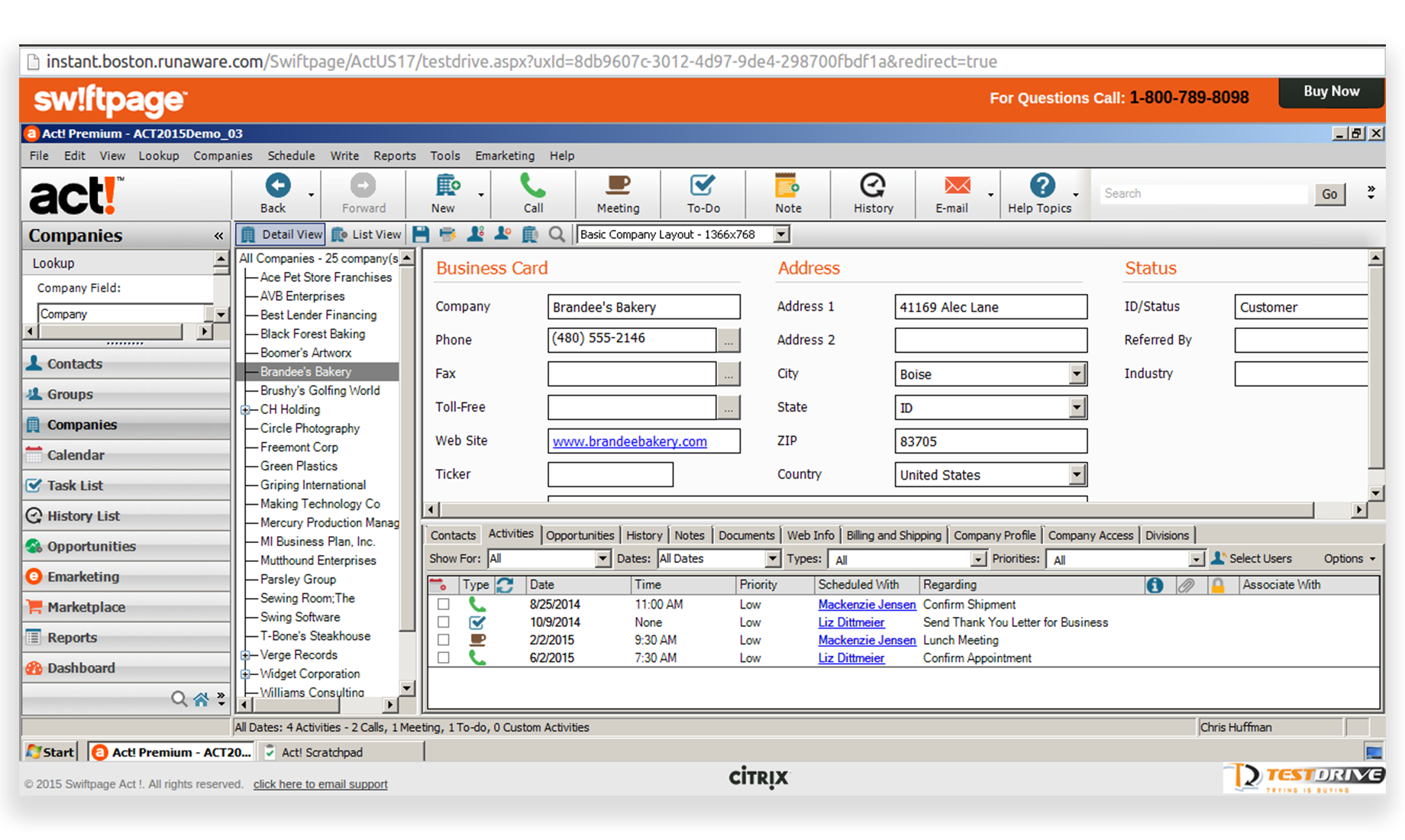The height and width of the screenshot is (840, 1405).
Task: Click the magnifier lookup icon in view toolbar
Action: [x=557, y=234]
